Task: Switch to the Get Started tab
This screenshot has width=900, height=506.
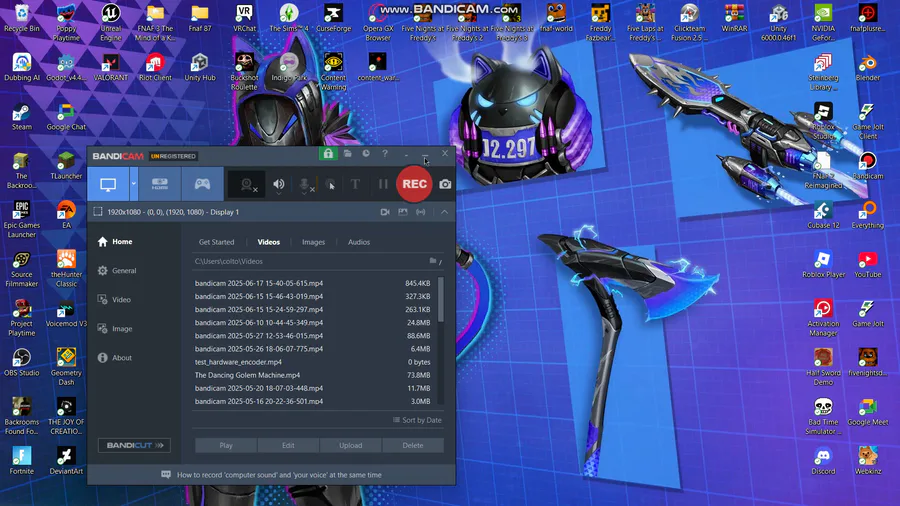Action: 216,242
